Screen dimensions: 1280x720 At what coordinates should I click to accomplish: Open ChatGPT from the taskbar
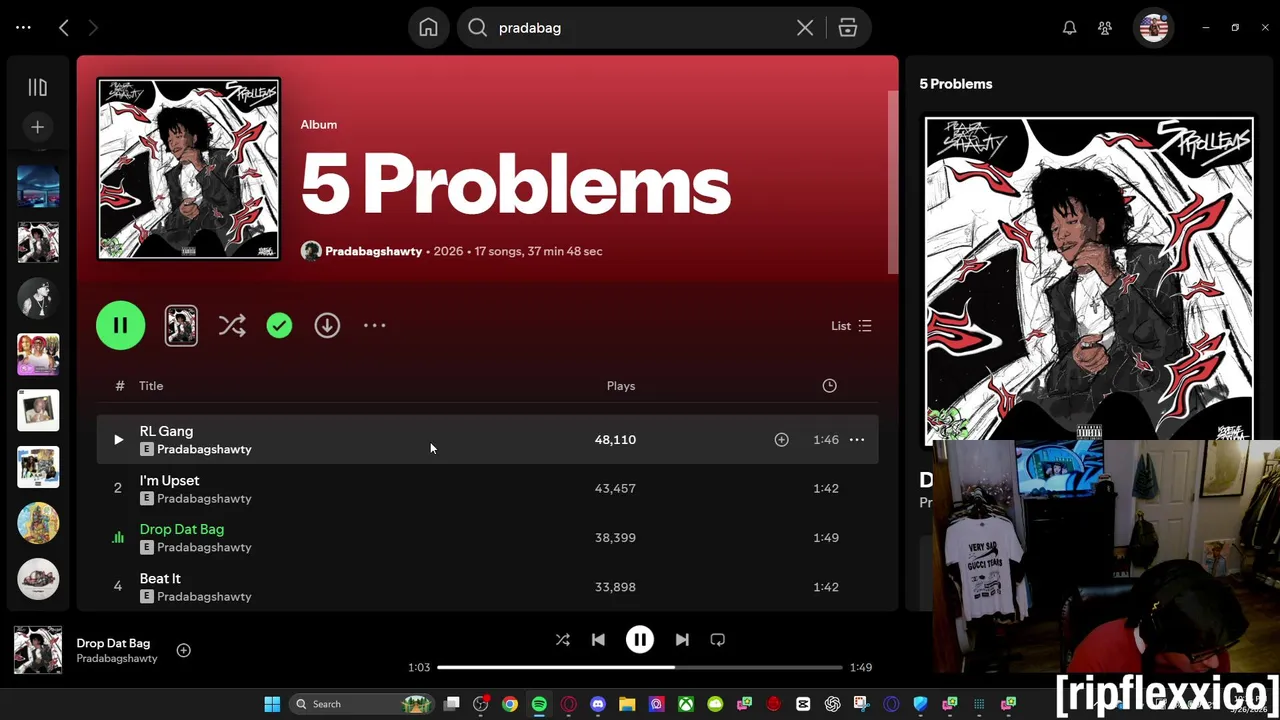coord(832,704)
